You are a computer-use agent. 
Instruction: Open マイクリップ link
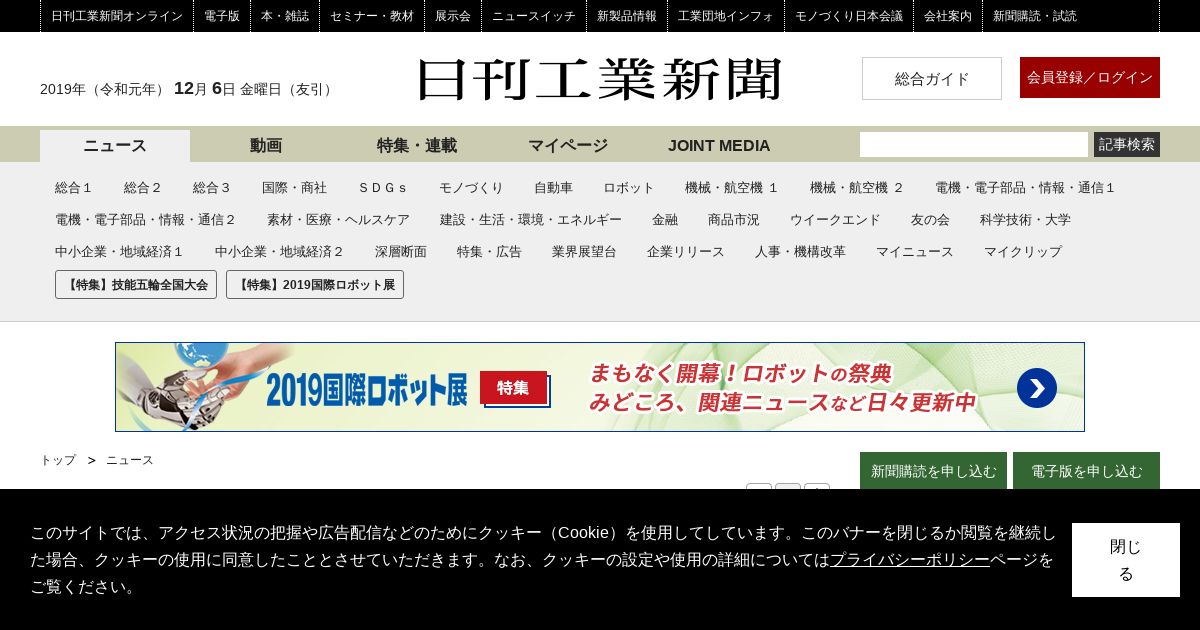1023,252
